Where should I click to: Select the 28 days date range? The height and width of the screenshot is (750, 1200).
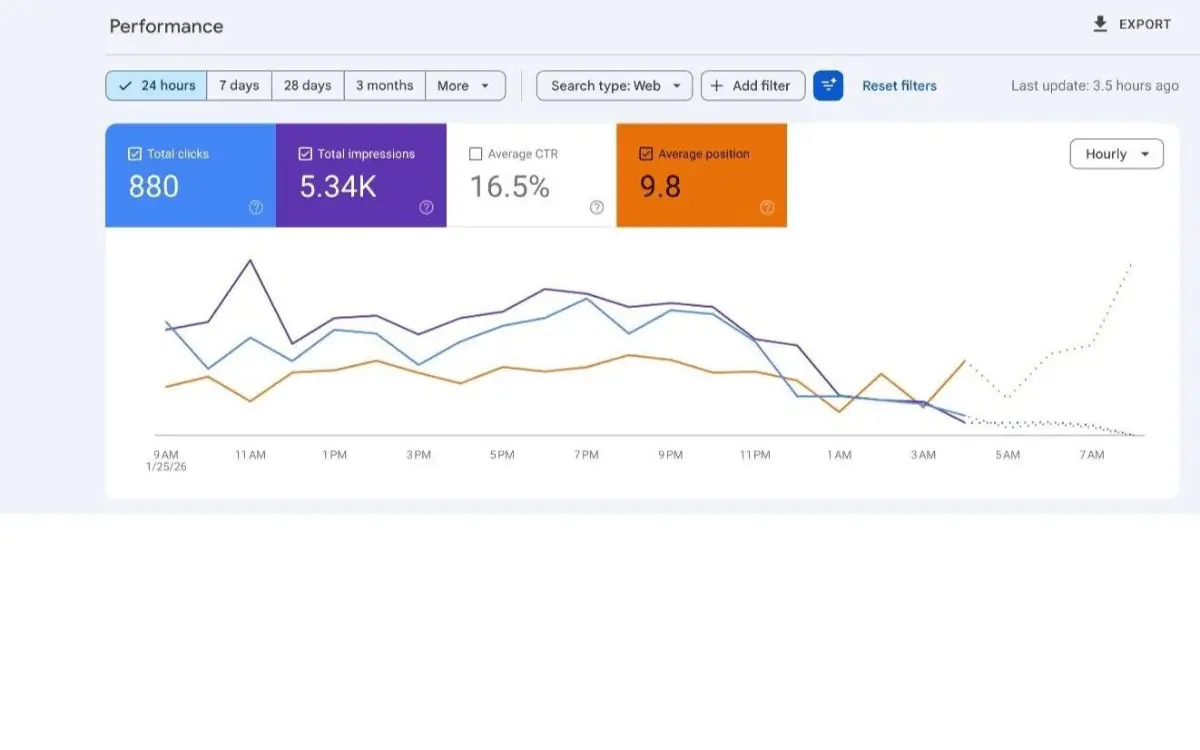pyautogui.click(x=307, y=86)
